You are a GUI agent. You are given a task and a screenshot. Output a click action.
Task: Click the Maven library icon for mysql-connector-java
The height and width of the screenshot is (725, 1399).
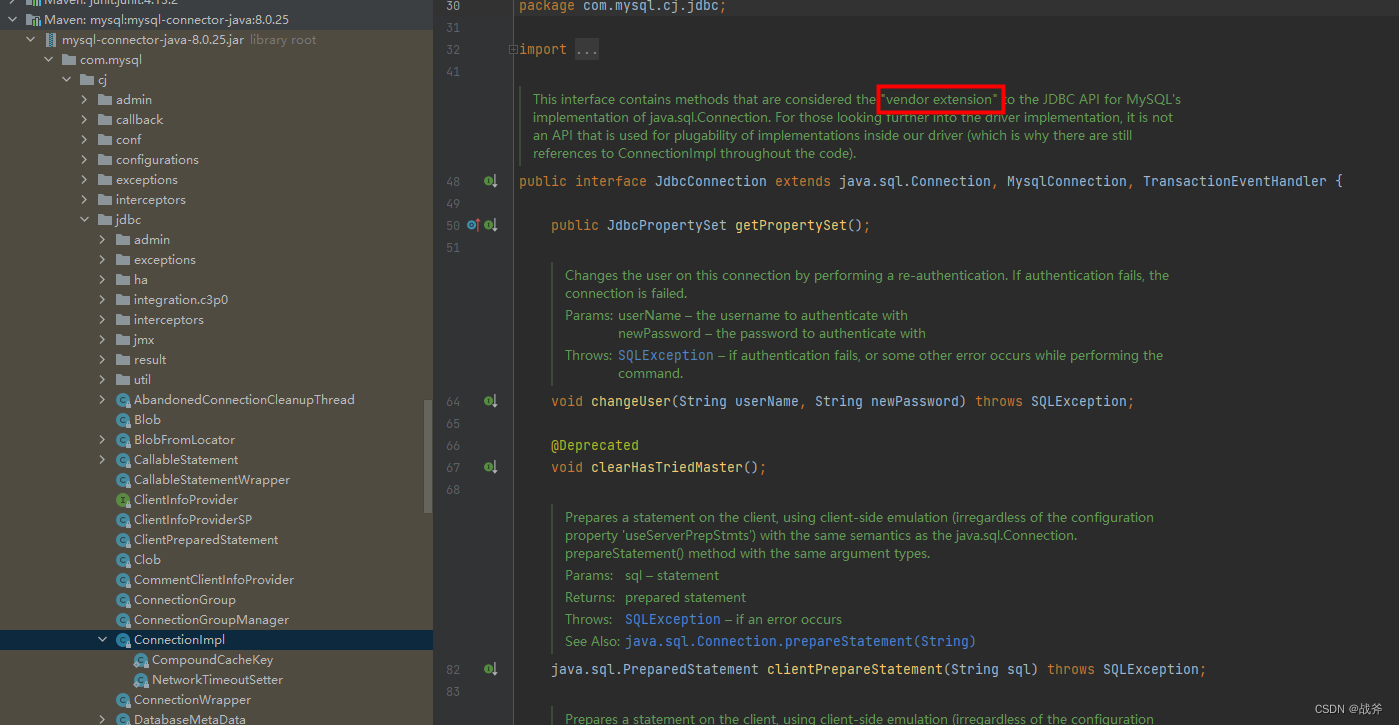click(x=33, y=20)
